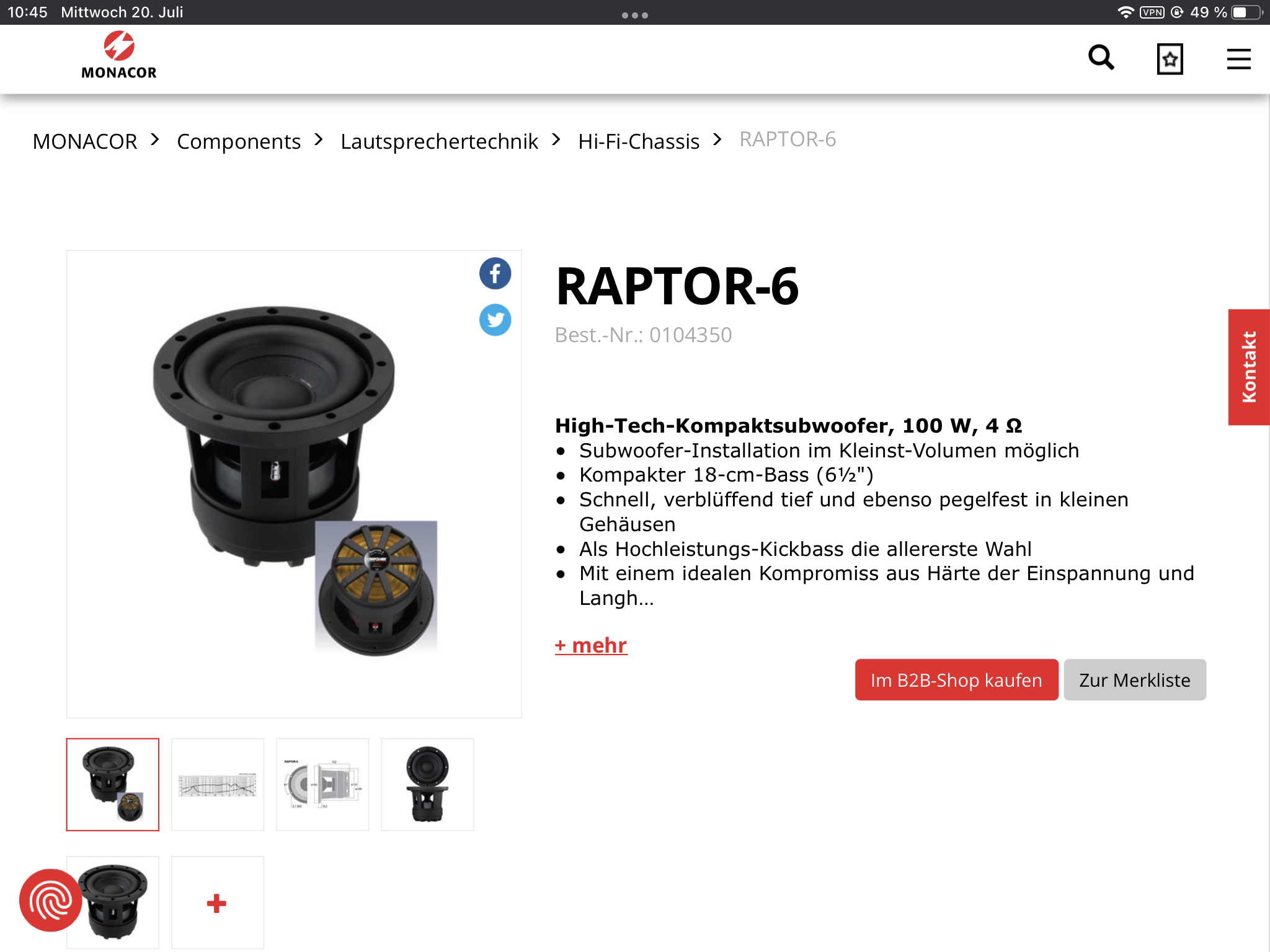This screenshot has height=952, width=1270.
Task: Open the hamburger menu
Action: click(x=1238, y=59)
